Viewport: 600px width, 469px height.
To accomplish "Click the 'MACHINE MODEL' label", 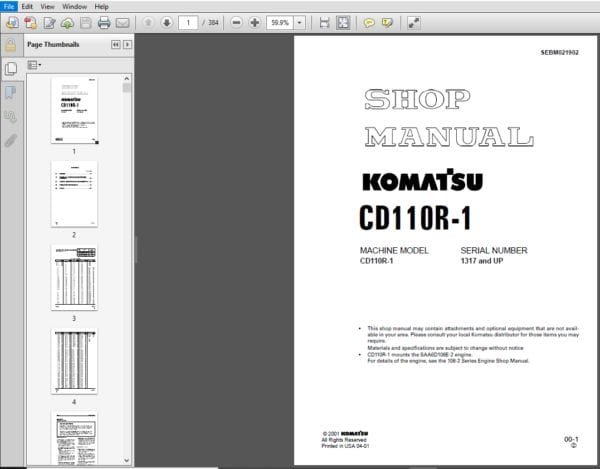I will tap(394, 251).
